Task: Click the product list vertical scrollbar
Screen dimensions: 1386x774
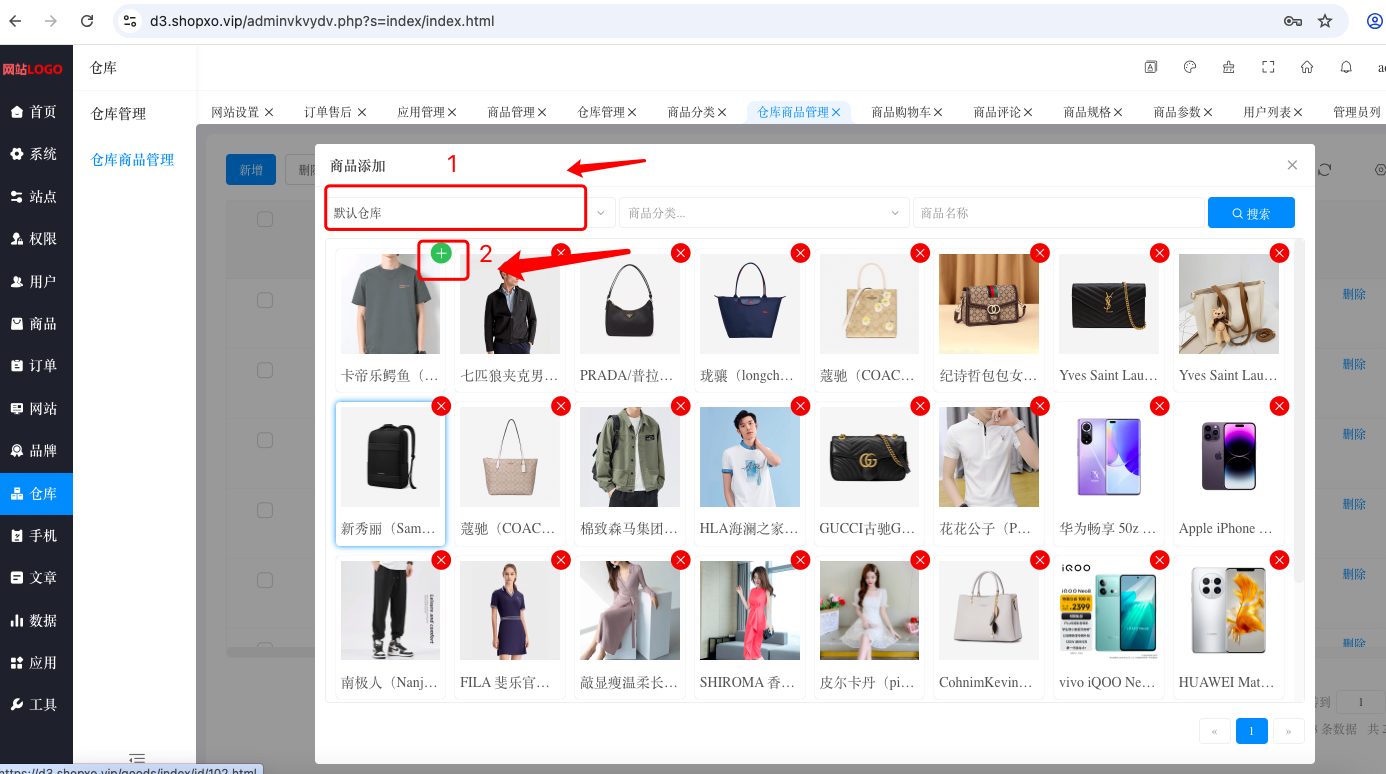Action: (x=1299, y=411)
